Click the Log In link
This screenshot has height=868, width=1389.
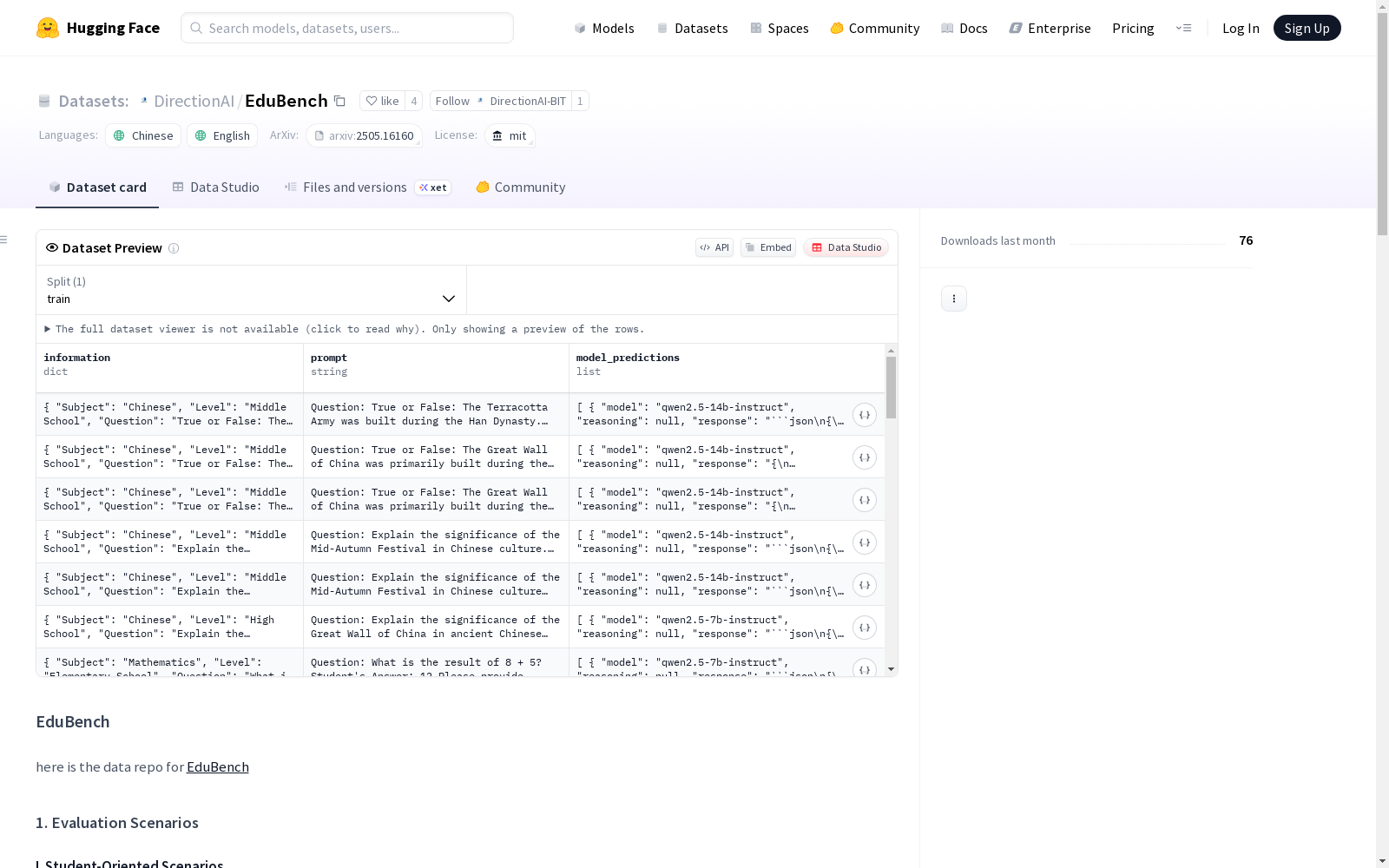[x=1241, y=28]
